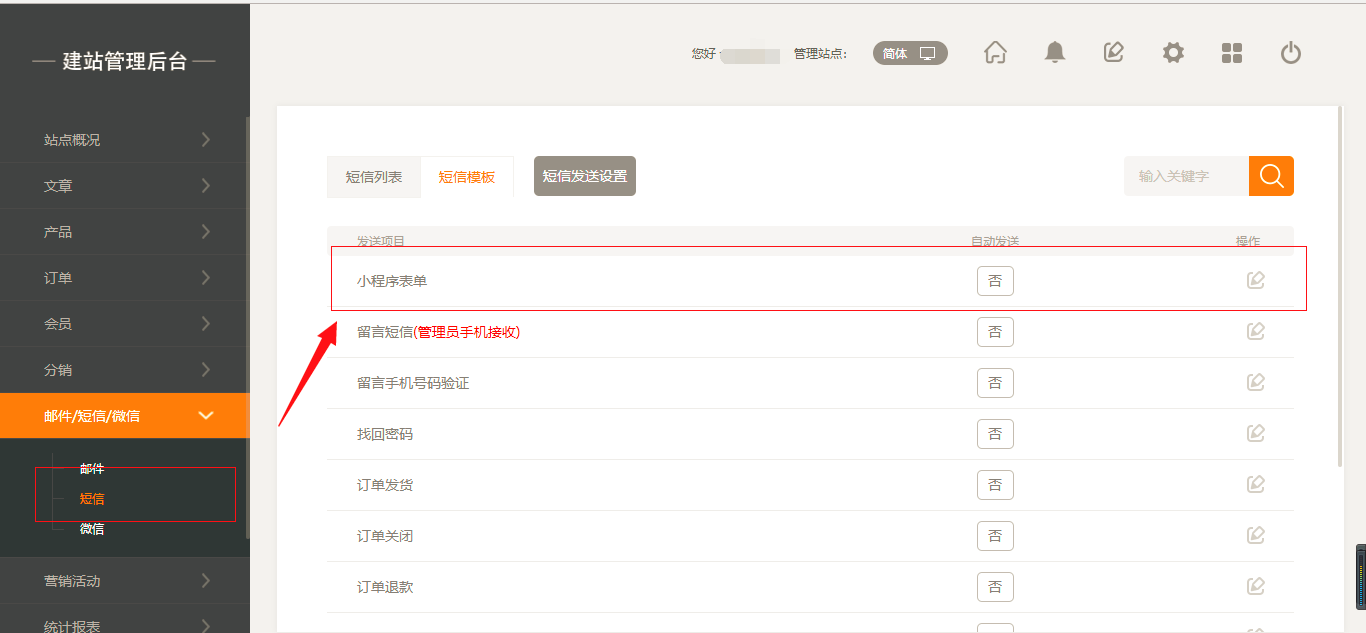Toggle auto-send 否 for 小程序表单
Image resolution: width=1366 pixels, height=633 pixels.
995,281
